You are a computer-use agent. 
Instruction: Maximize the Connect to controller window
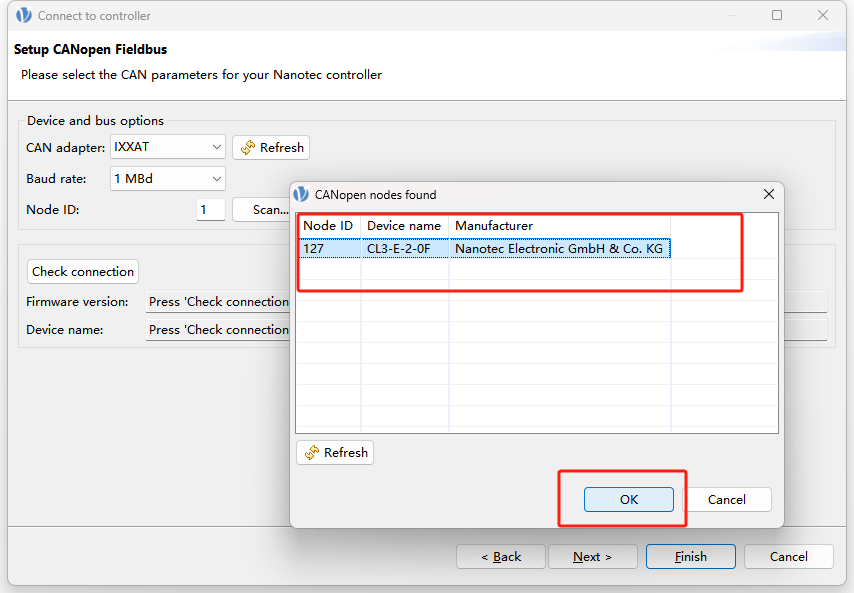(777, 15)
